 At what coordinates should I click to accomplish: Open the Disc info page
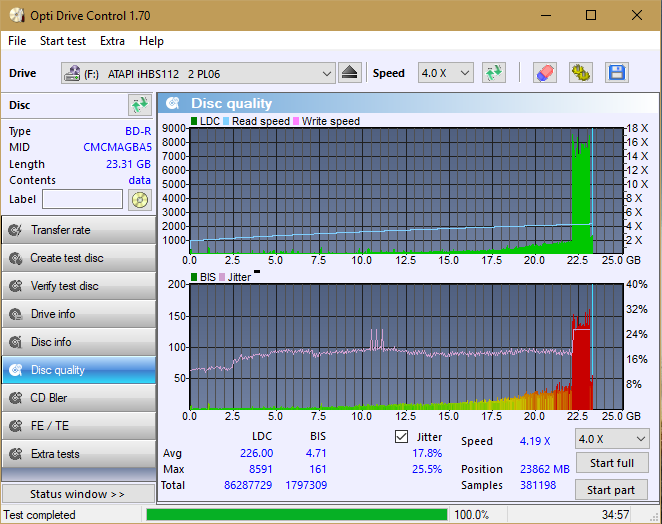pyautogui.click(x=79, y=342)
